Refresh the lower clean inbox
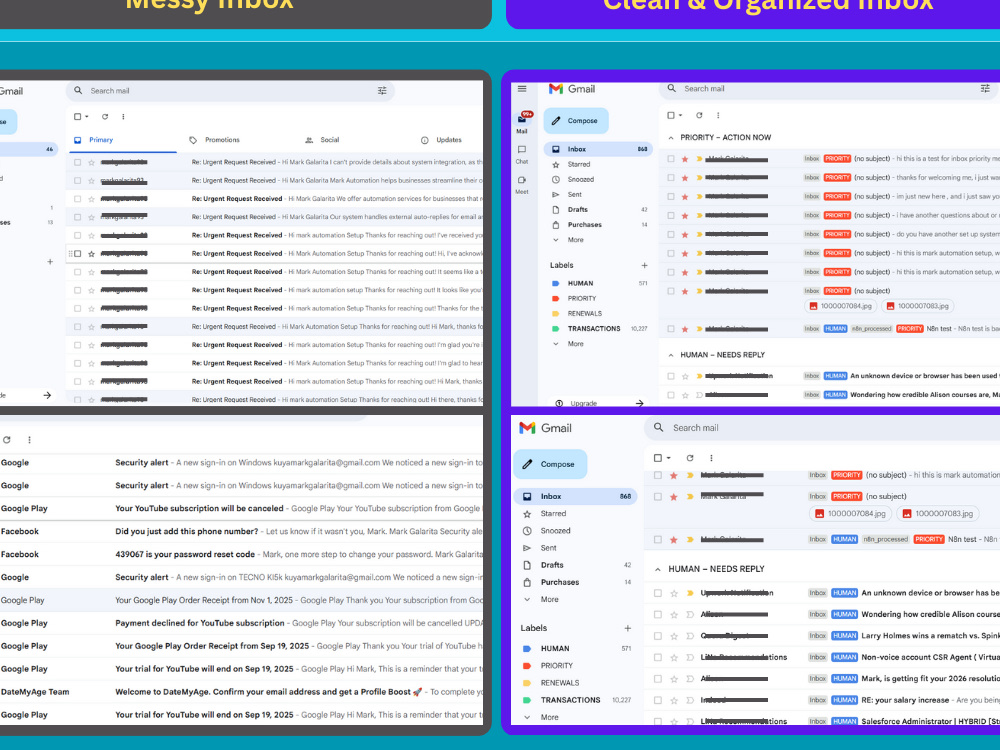The width and height of the screenshot is (1000, 750). click(x=689, y=458)
